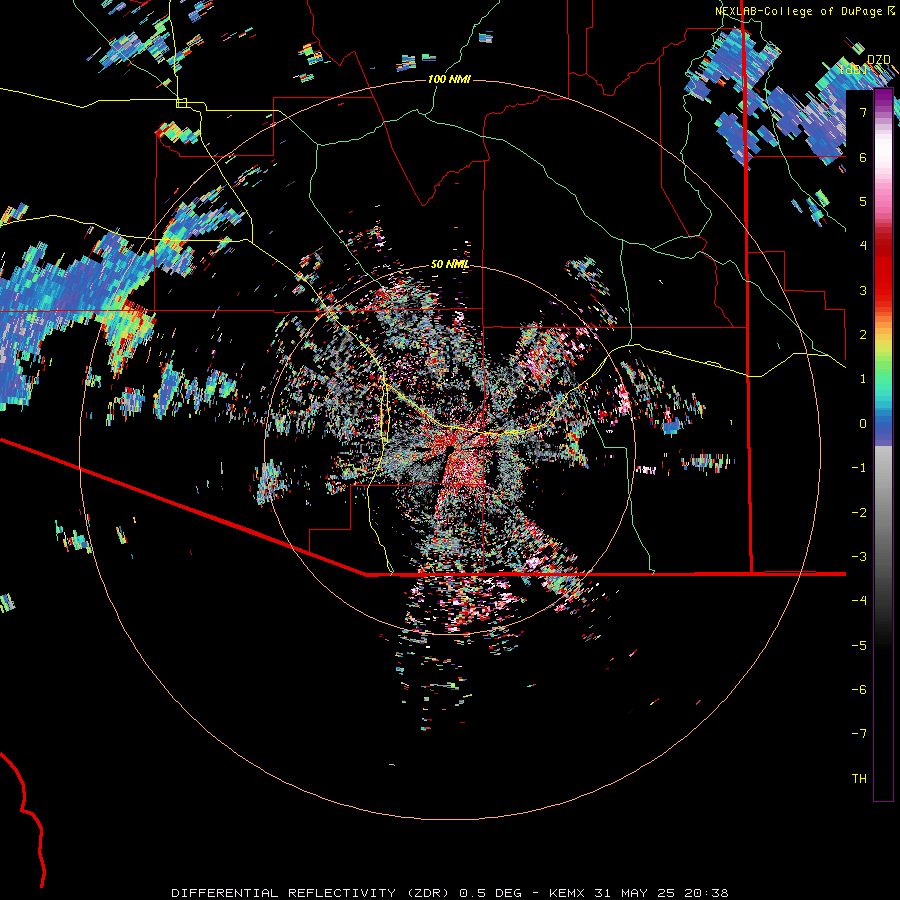
Task: Click the 50 NMI range ring label
Action: (x=450, y=264)
